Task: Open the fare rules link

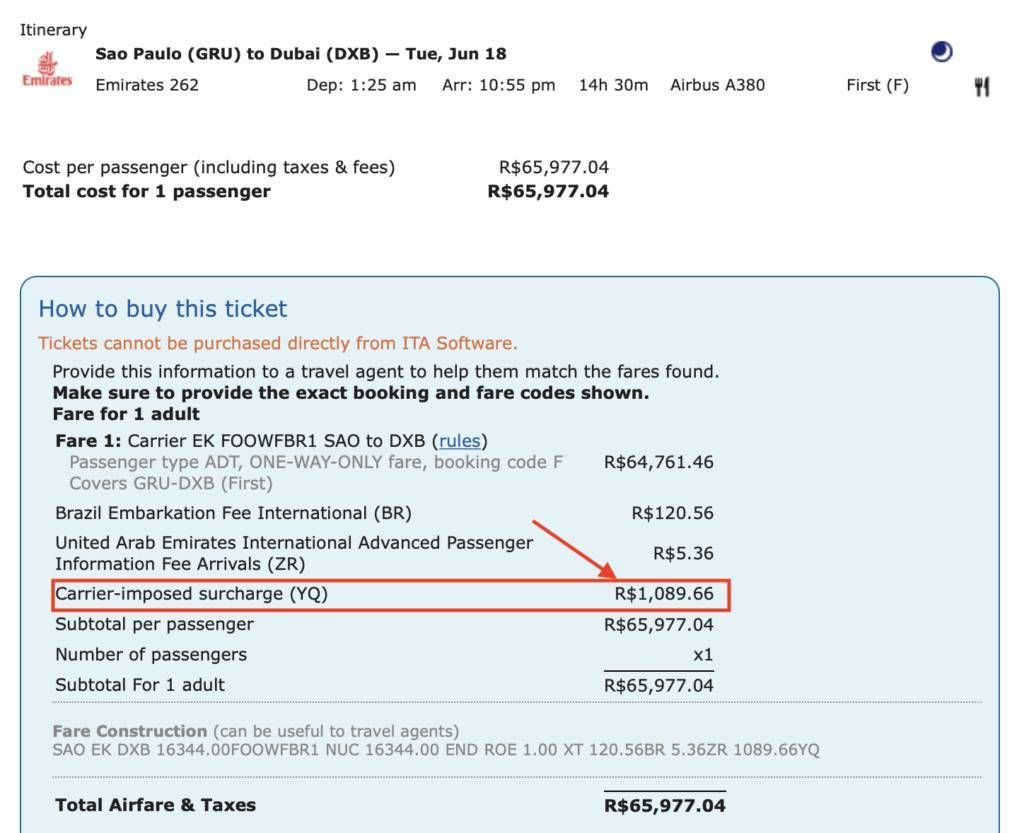Action: pos(460,441)
